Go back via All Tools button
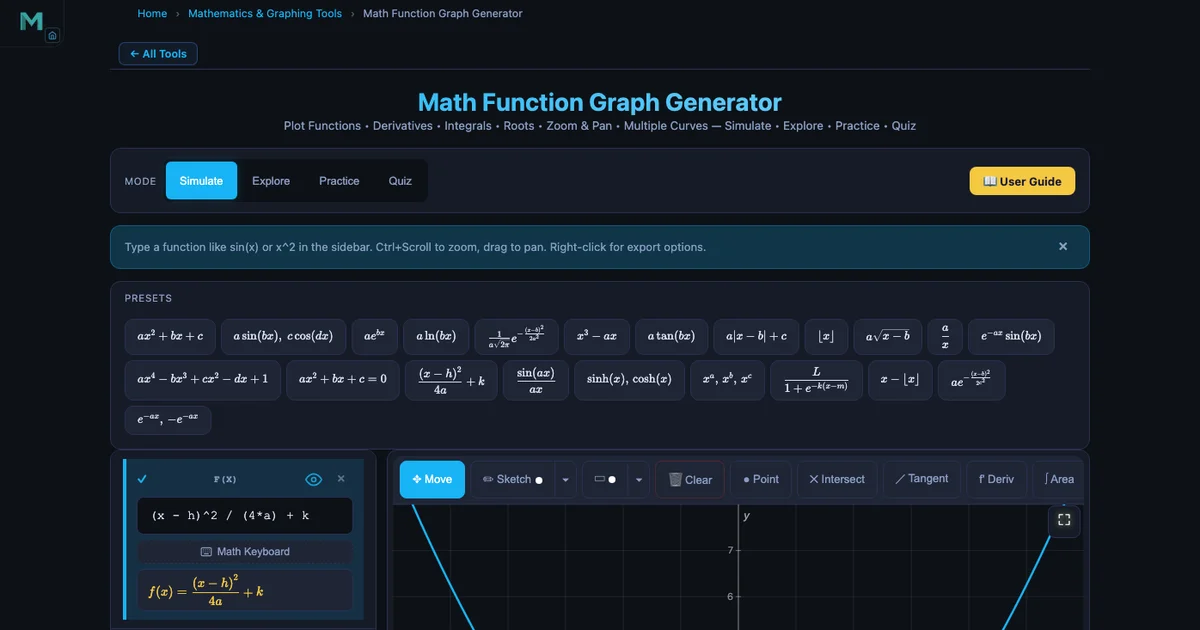Viewport: 1200px width, 630px height. [x=158, y=54]
